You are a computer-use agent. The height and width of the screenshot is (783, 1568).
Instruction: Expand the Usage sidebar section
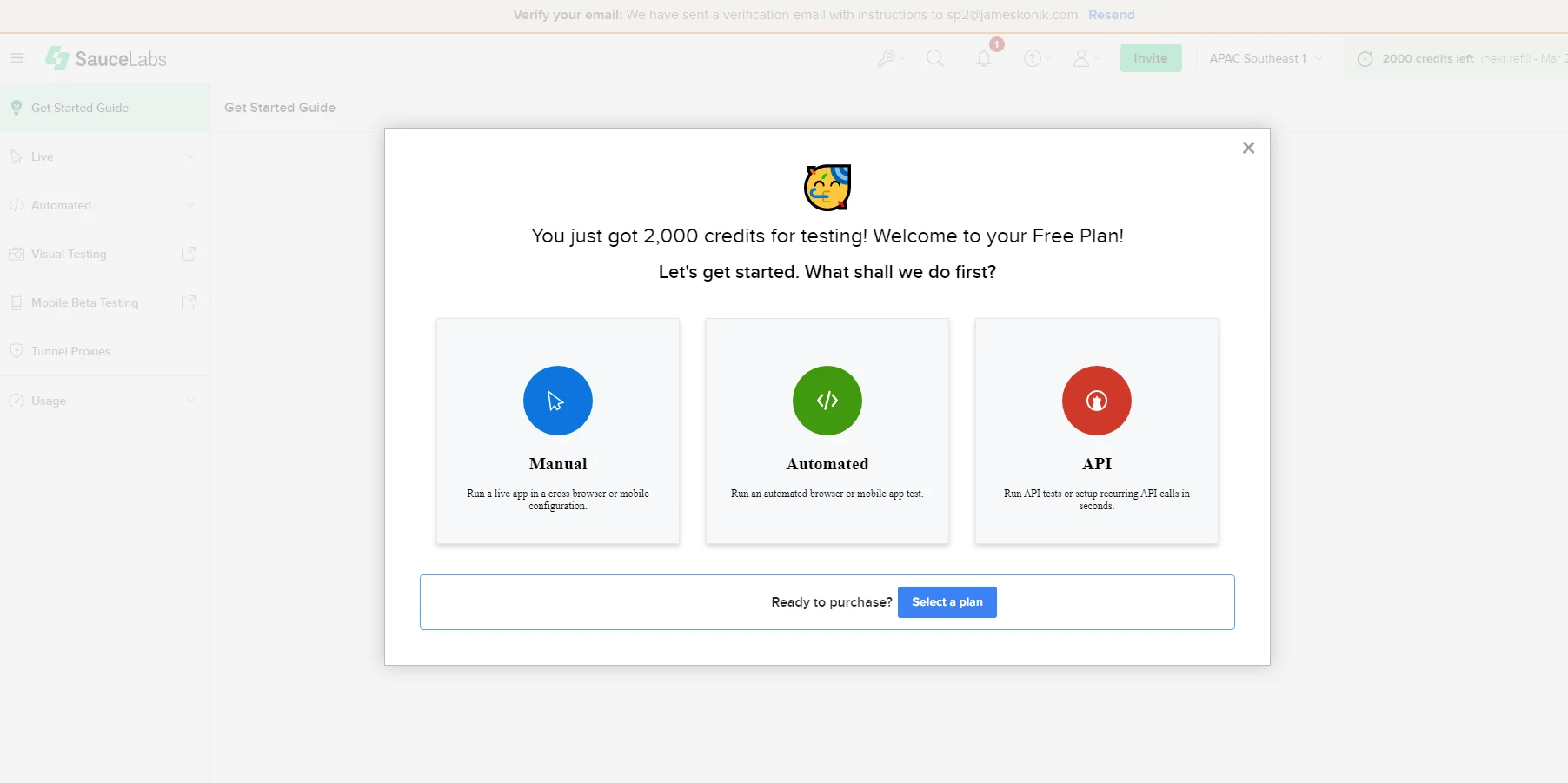click(190, 401)
